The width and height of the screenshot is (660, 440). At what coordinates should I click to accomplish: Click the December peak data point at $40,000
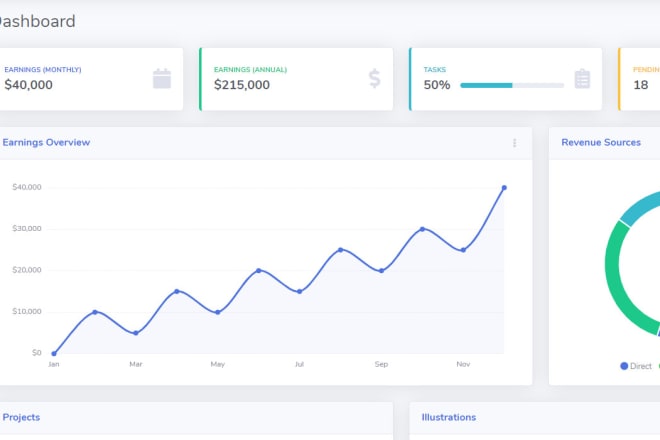pyautogui.click(x=504, y=188)
